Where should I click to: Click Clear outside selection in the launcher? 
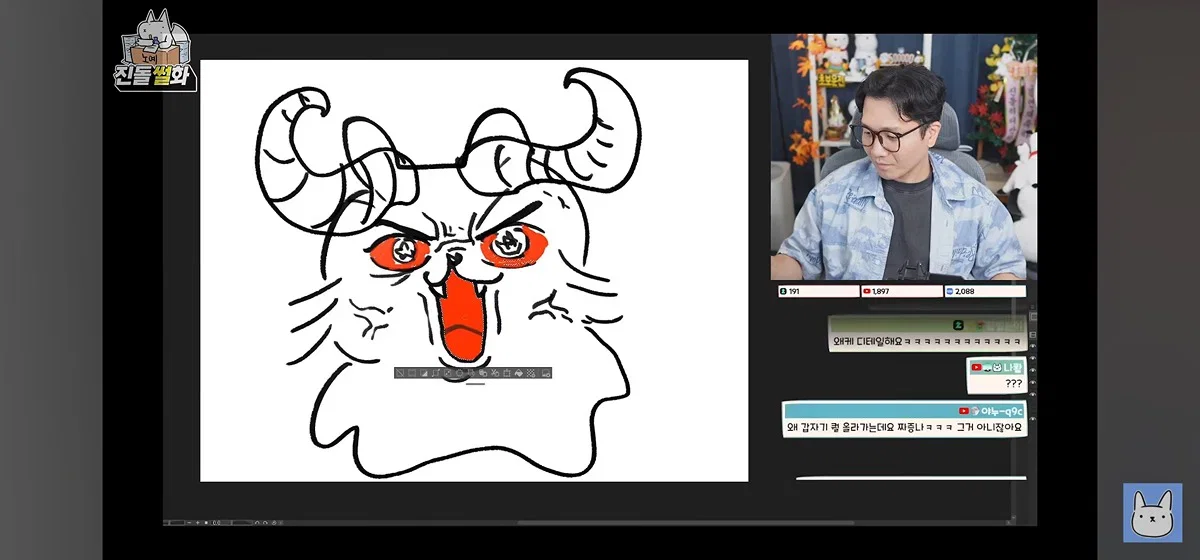click(x=472, y=373)
